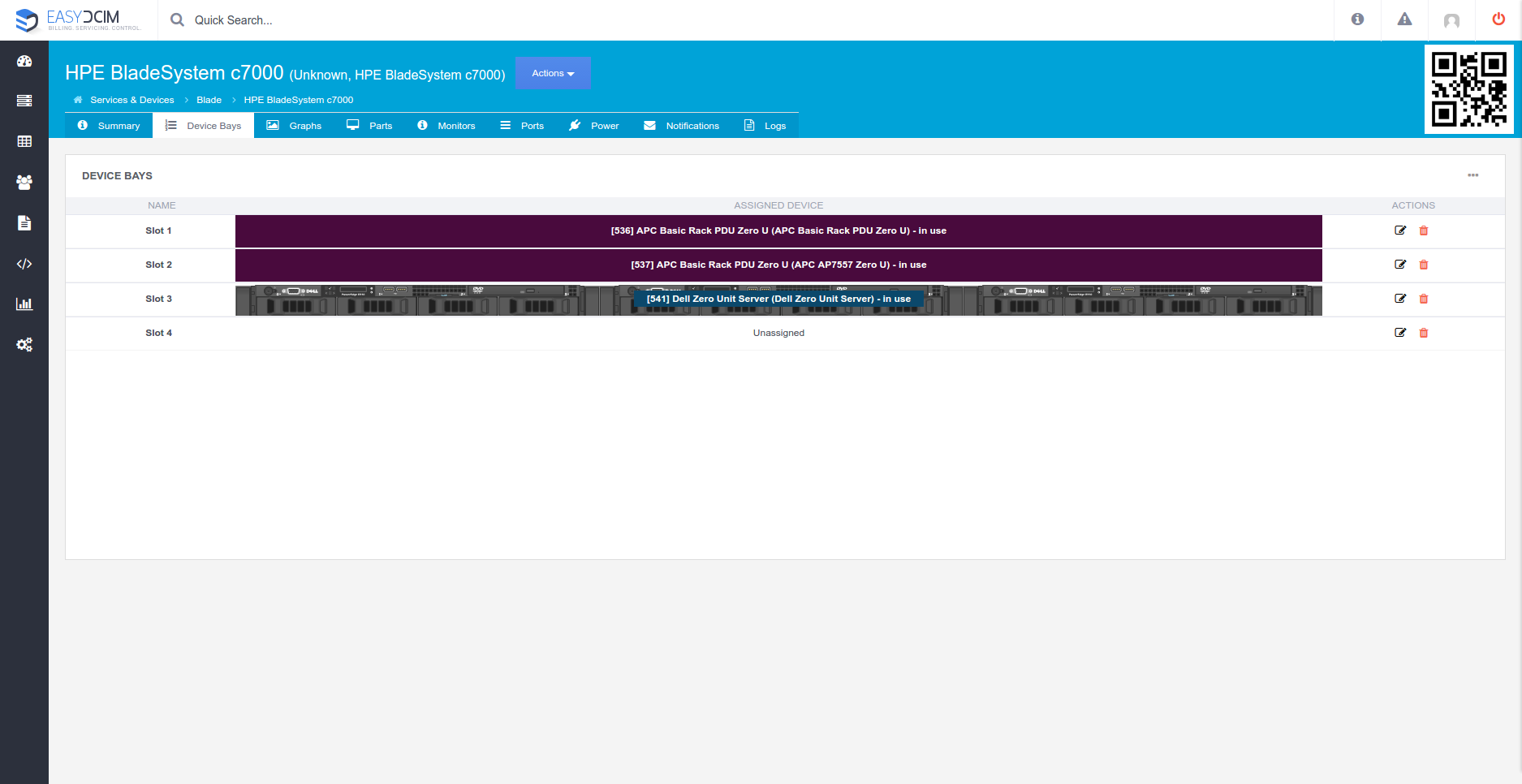
Task: Click the ACTIONS column header
Action: pyautogui.click(x=1413, y=205)
